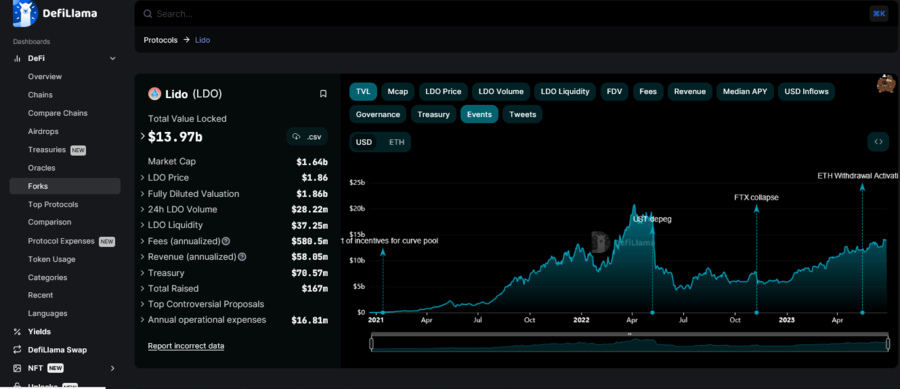
Task: Click the Fees annualized info icon
Action: pyautogui.click(x=226, y=241)
